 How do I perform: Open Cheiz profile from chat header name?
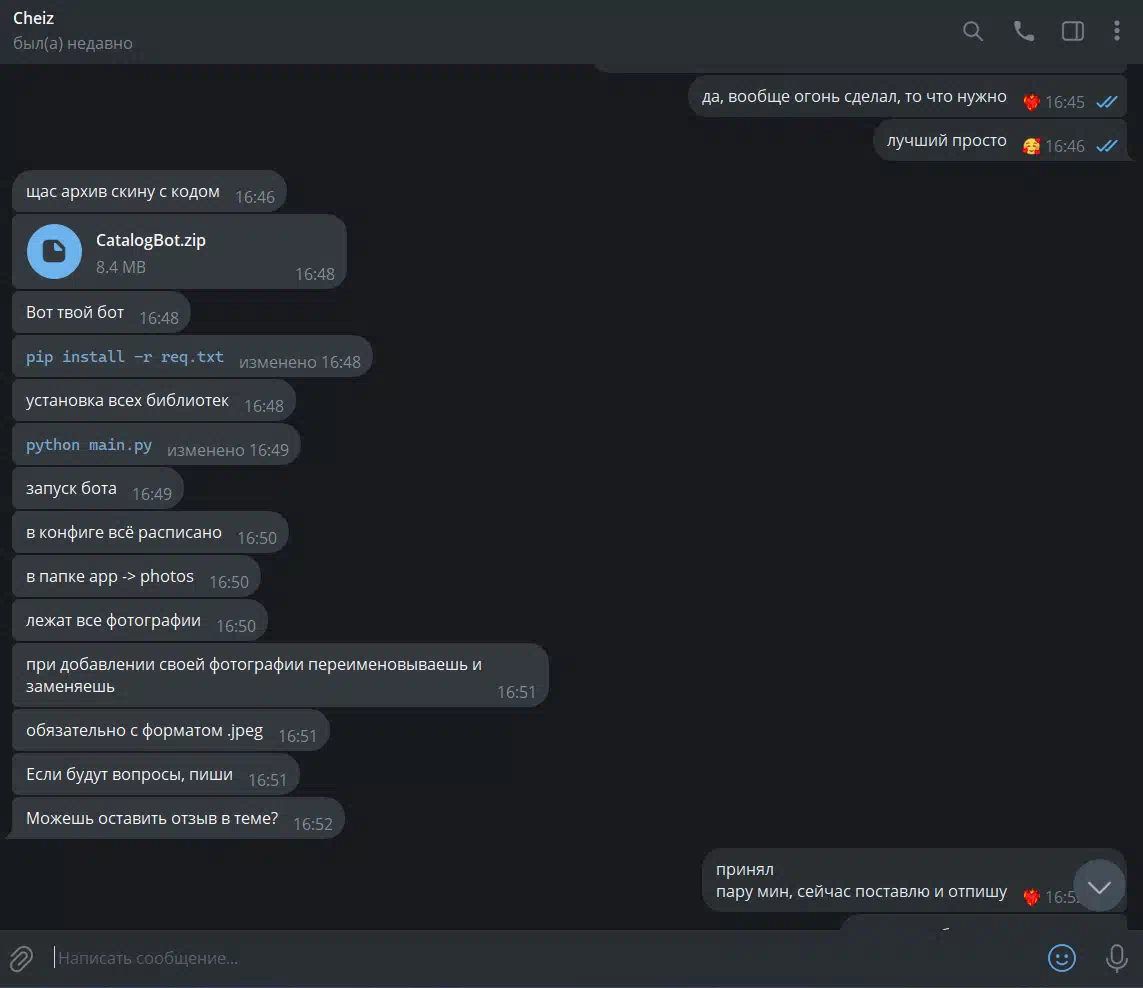(x=34, y=18)
